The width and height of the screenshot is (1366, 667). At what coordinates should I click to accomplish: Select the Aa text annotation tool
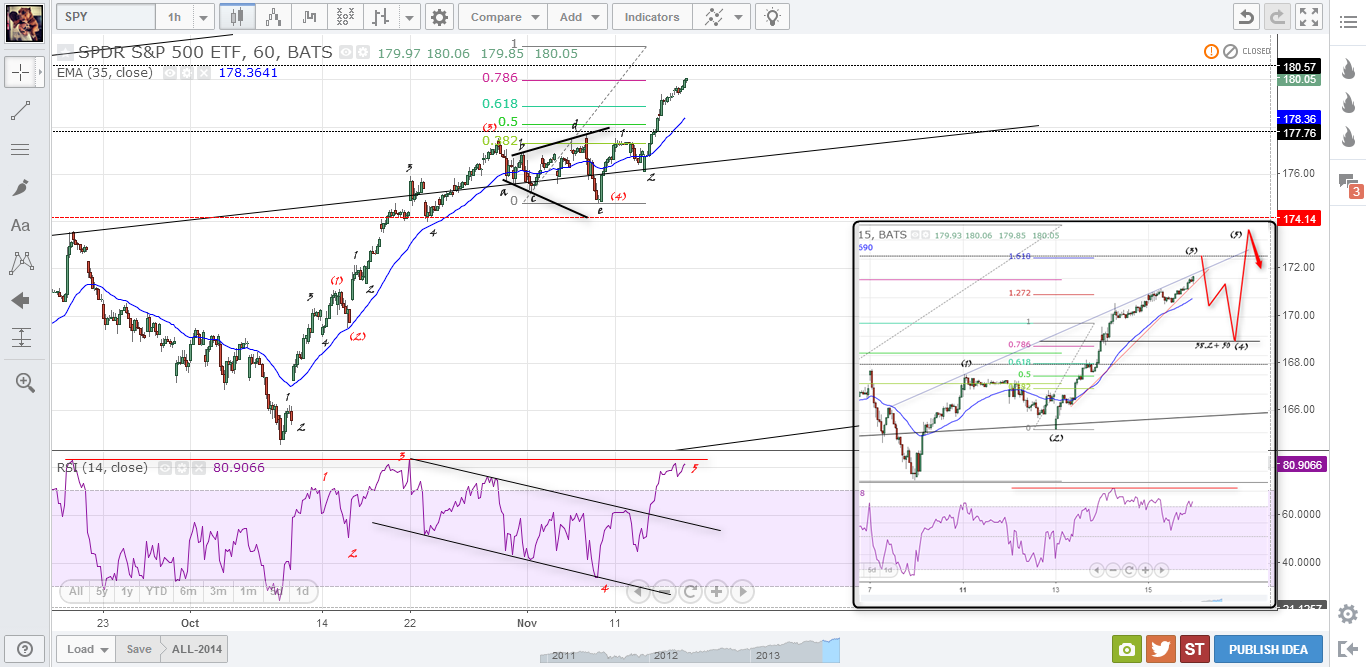tap(21, 225)
